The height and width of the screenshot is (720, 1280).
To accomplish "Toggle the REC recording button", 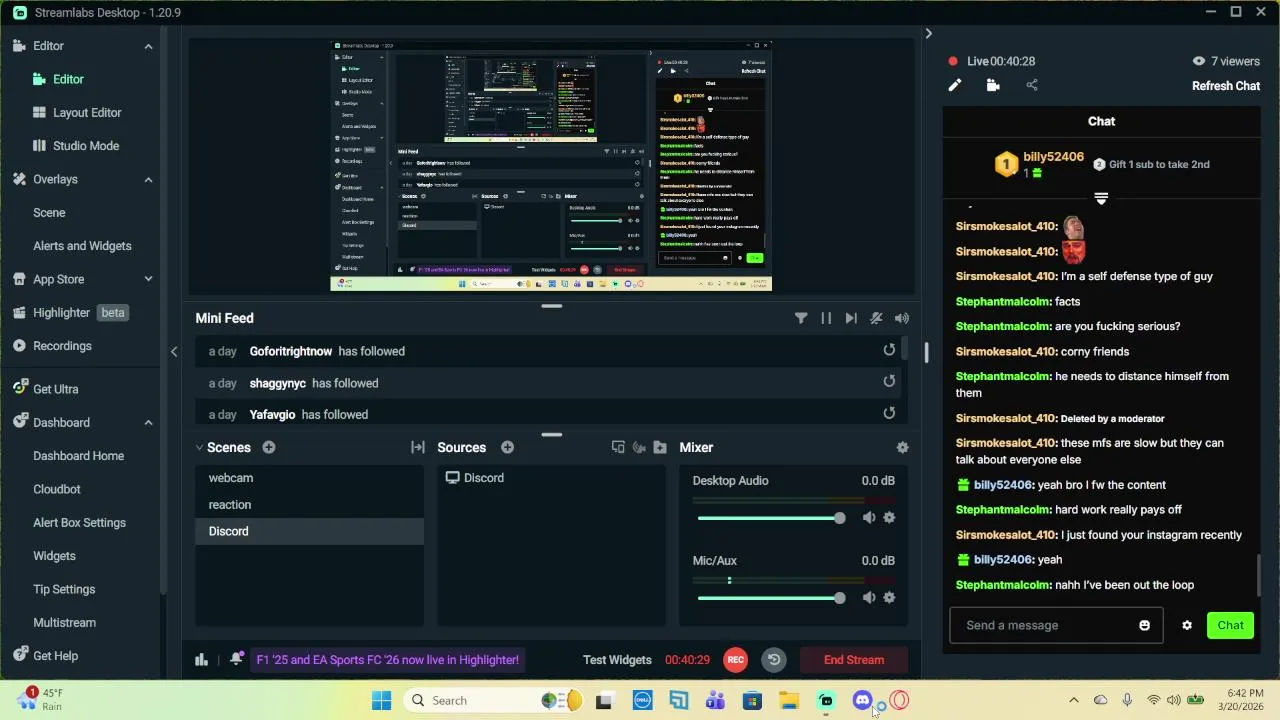I will click(736, 660).
